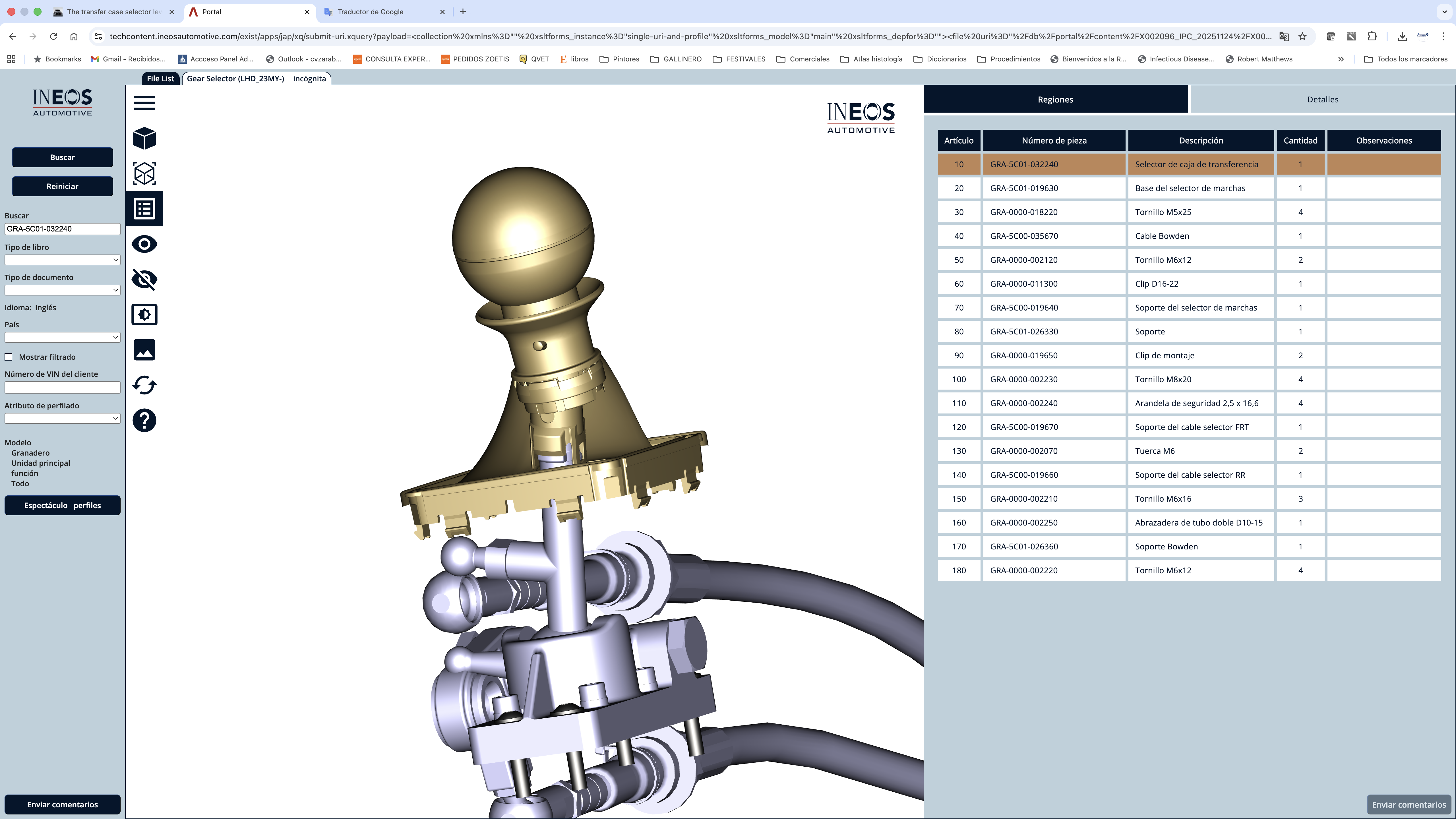Click the refresh arrows reset icon
The image size is (1456, 819).
tap(144, 386)
